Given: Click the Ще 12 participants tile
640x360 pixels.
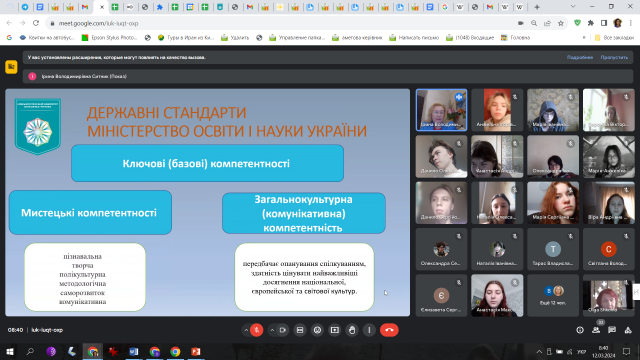Looking at the screenshot, I should click(x=553, y=295).
